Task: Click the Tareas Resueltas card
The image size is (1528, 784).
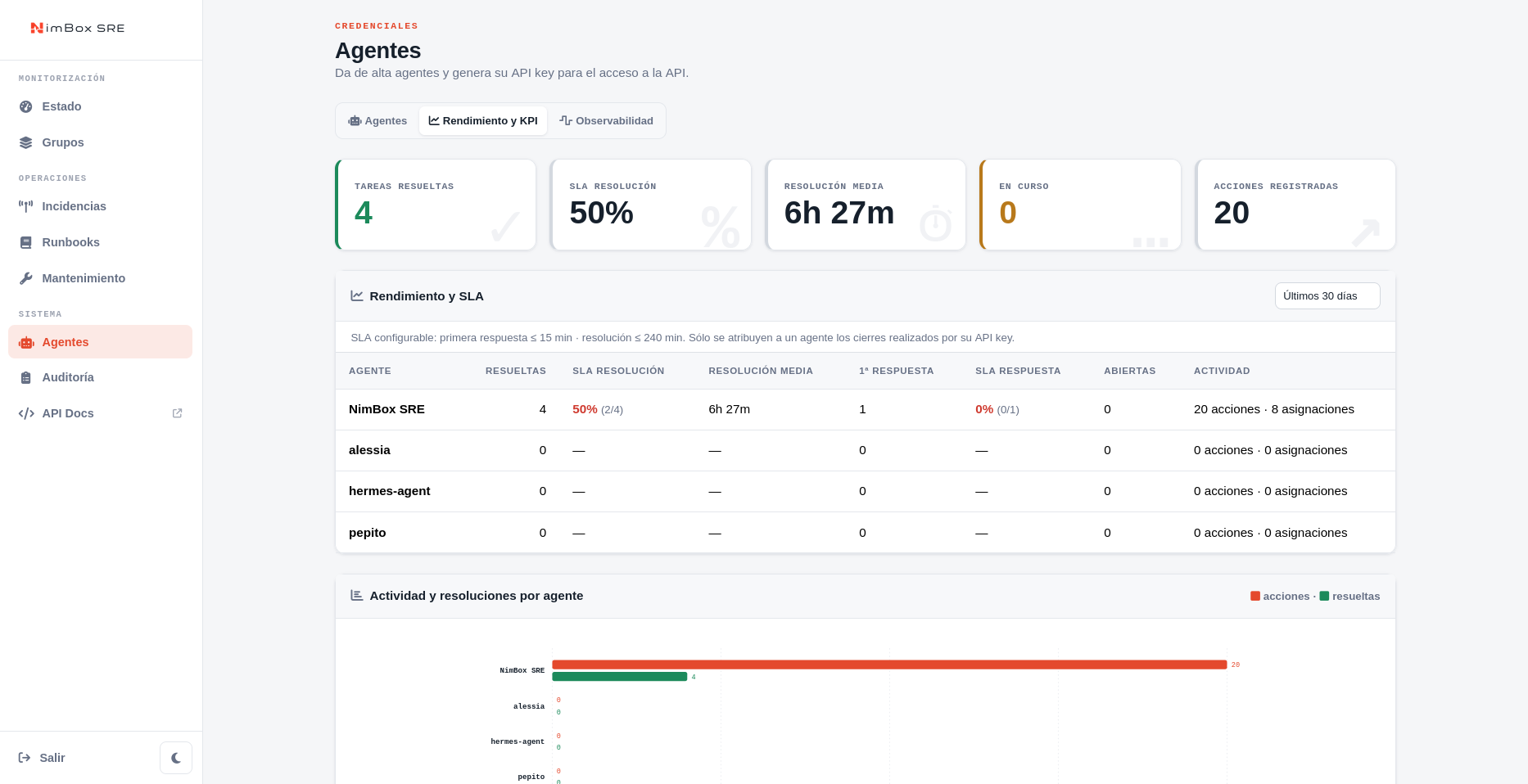Action: 436,205
